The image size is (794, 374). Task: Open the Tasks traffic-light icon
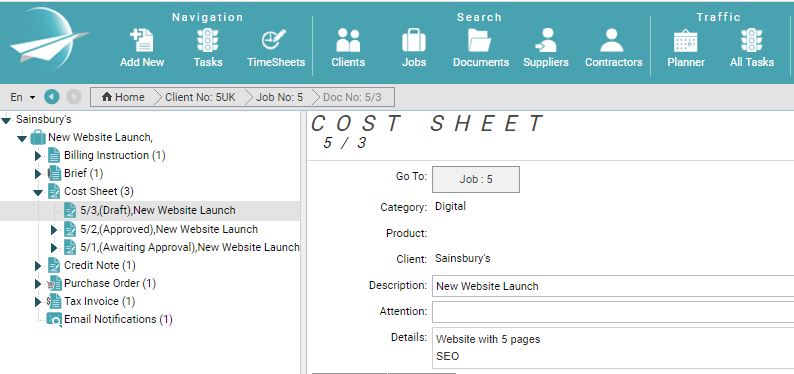[208, 40]
